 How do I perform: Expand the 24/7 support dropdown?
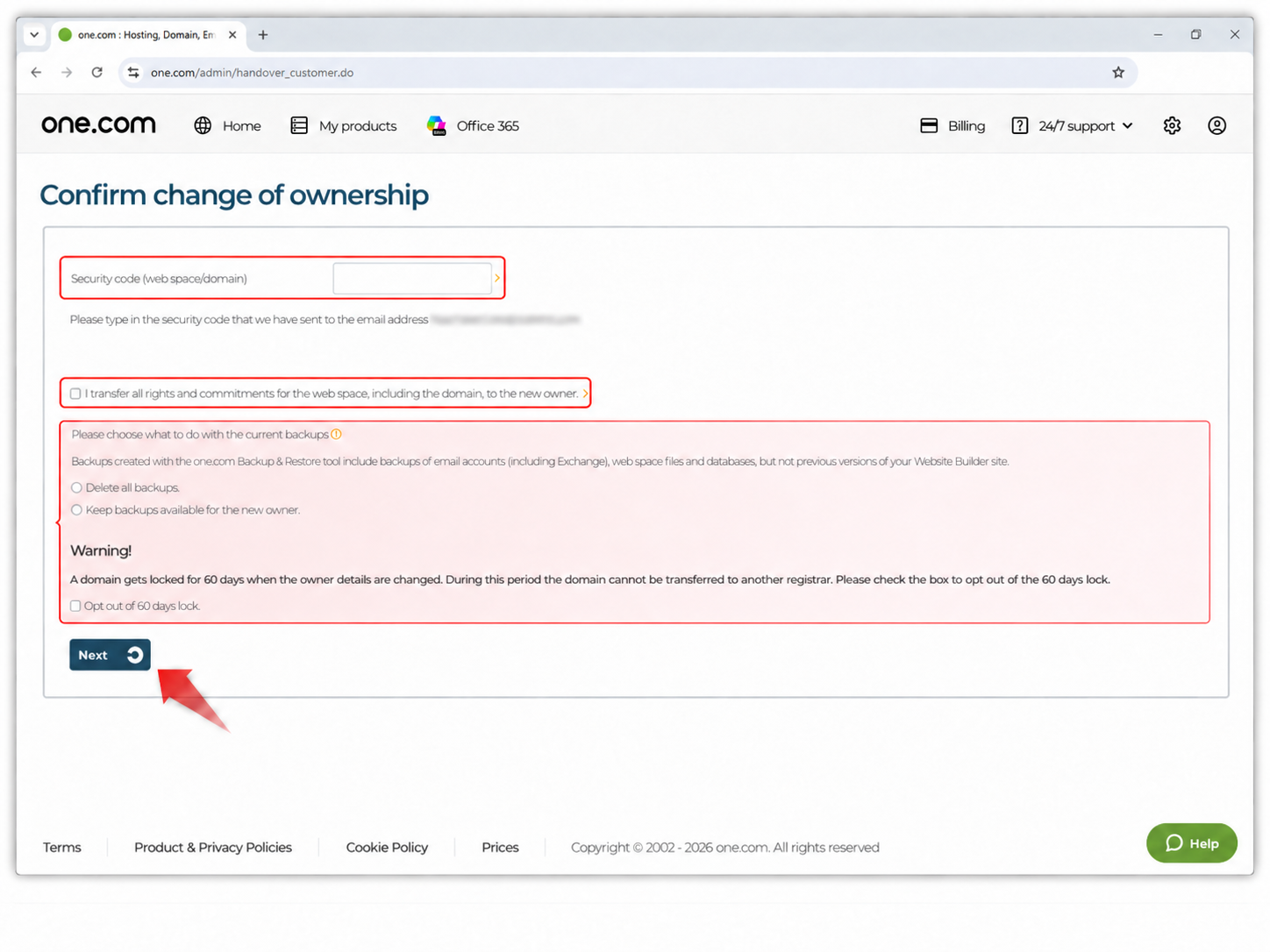click(1072, 125)
